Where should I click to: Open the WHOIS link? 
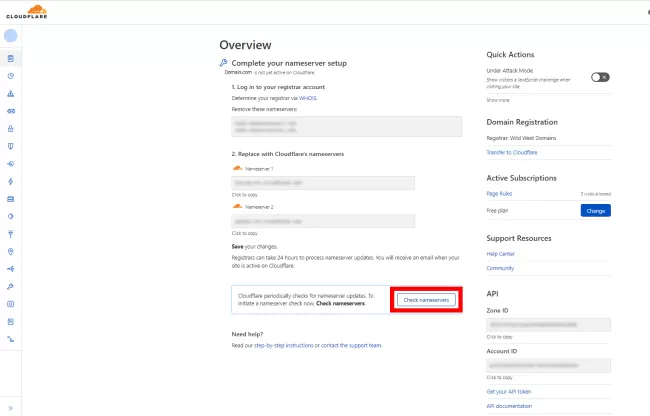308,98
